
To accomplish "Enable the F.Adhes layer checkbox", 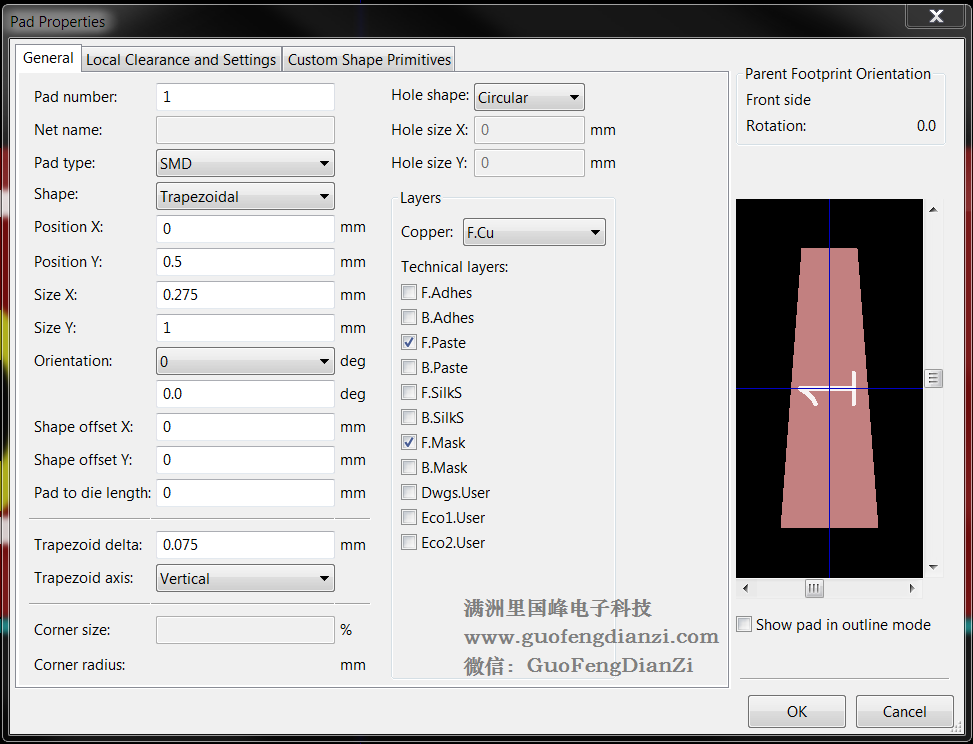I will click(409, 292).
